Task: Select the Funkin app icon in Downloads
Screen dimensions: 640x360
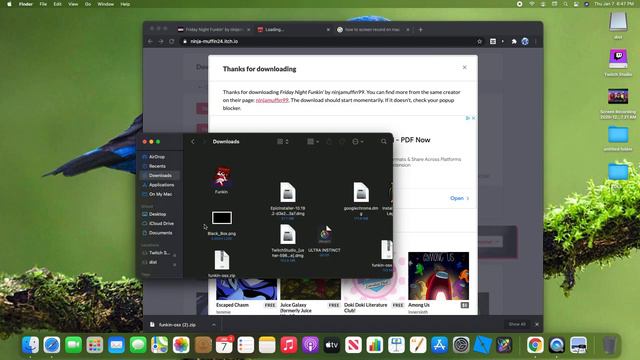Action: 222,177
